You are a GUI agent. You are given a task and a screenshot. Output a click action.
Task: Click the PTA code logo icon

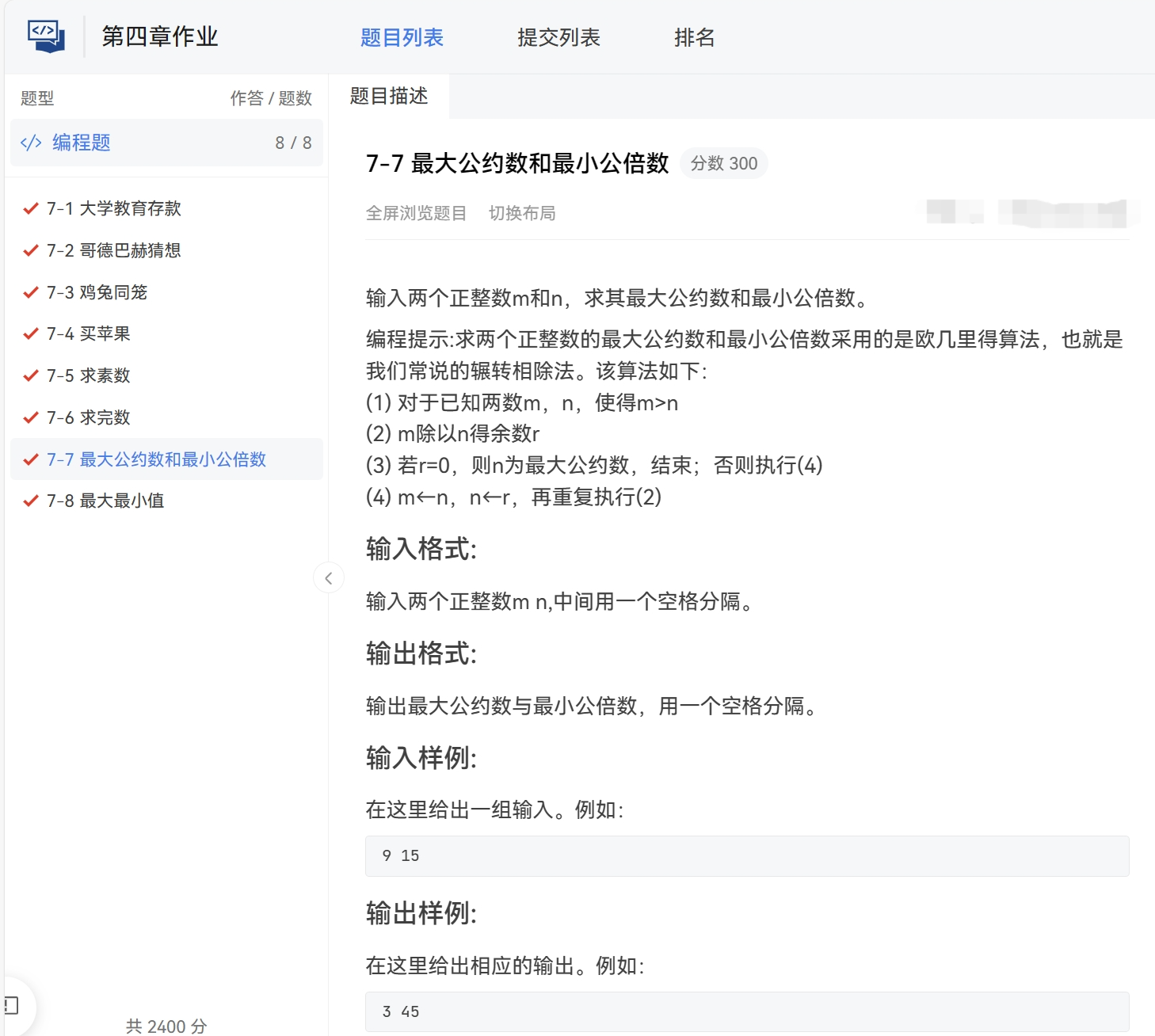click(46, 36)
